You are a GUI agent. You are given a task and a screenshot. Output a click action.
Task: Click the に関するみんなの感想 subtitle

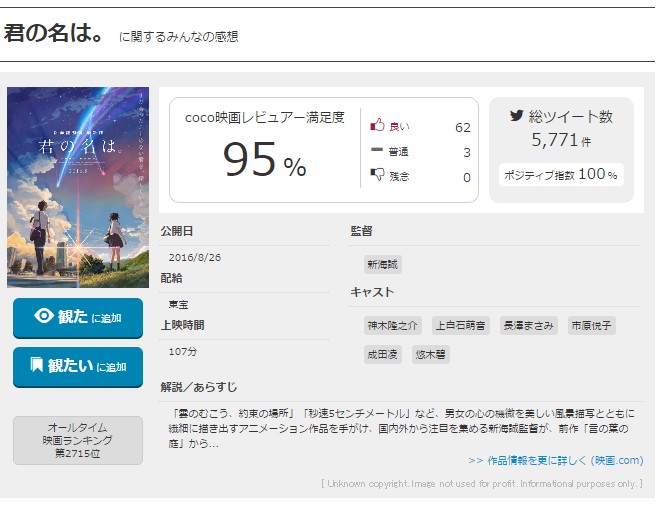(179, 37)
